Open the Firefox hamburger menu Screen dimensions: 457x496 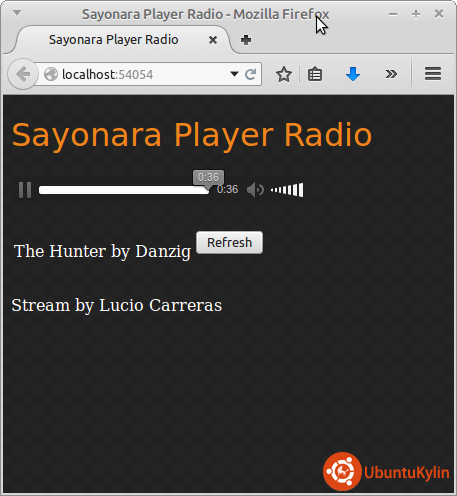(x=433, y=74)
